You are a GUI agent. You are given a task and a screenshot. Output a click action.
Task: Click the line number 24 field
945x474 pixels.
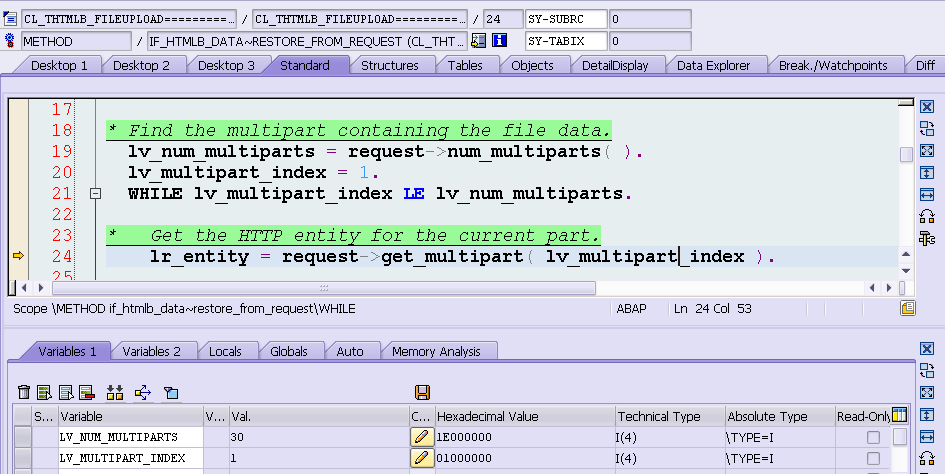(503, 19)
